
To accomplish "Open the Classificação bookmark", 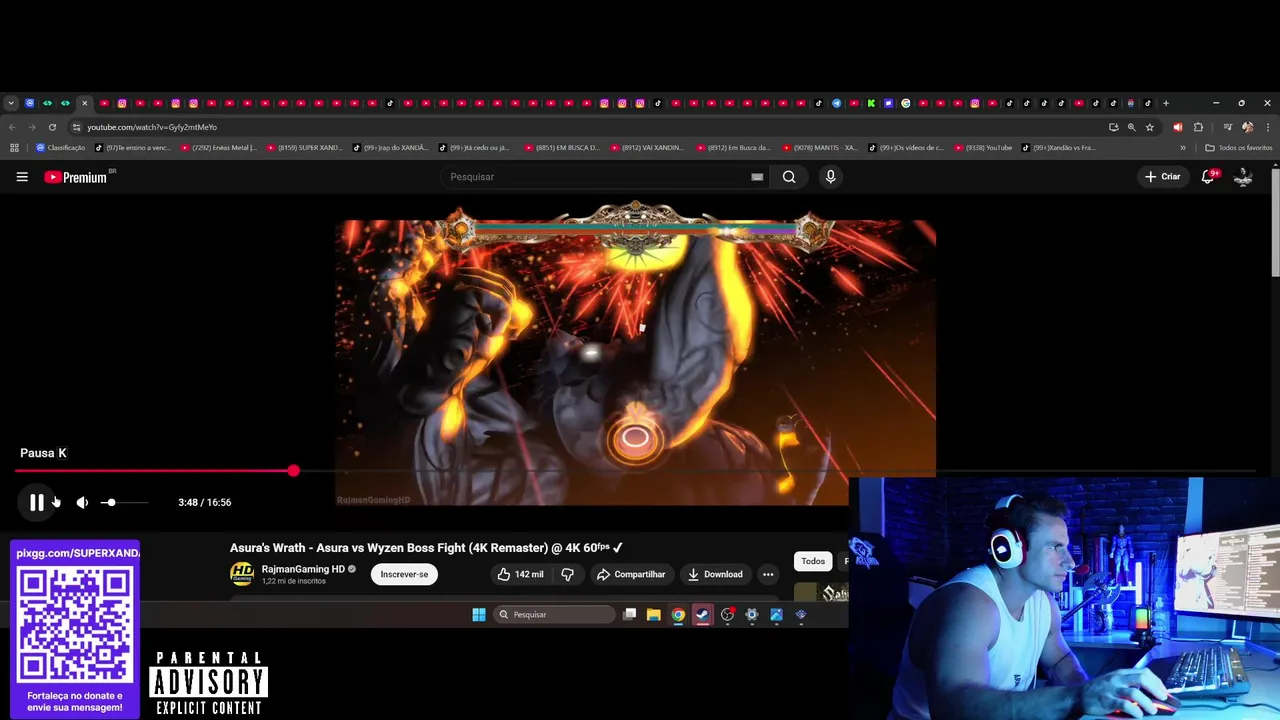I will pyautogui.click(x=61, y=148).
